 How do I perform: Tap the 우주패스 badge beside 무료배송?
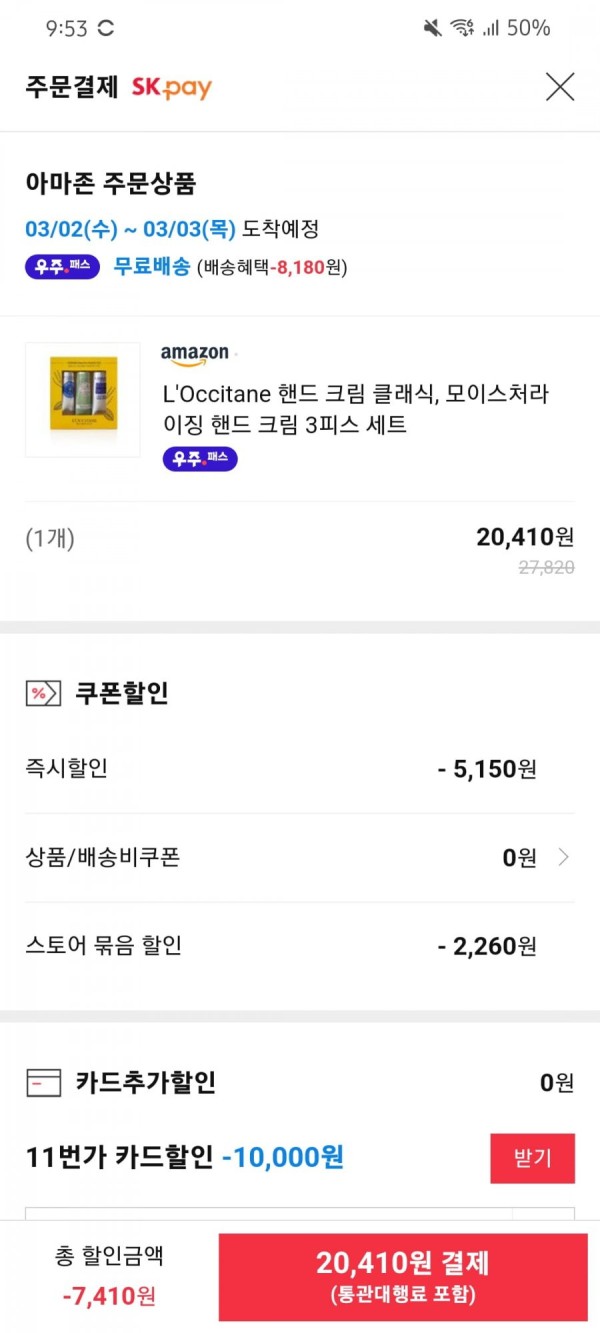click(x=62, y=267)
